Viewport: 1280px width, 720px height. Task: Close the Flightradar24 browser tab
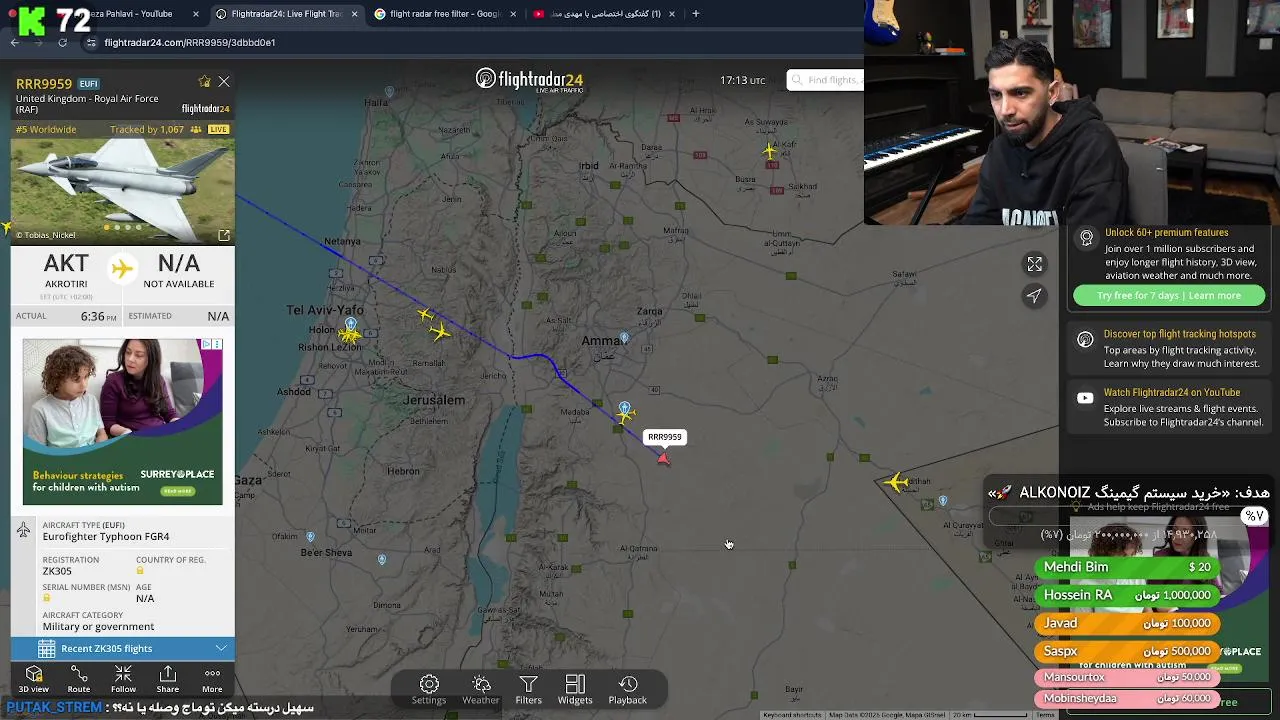pos(354,14)
